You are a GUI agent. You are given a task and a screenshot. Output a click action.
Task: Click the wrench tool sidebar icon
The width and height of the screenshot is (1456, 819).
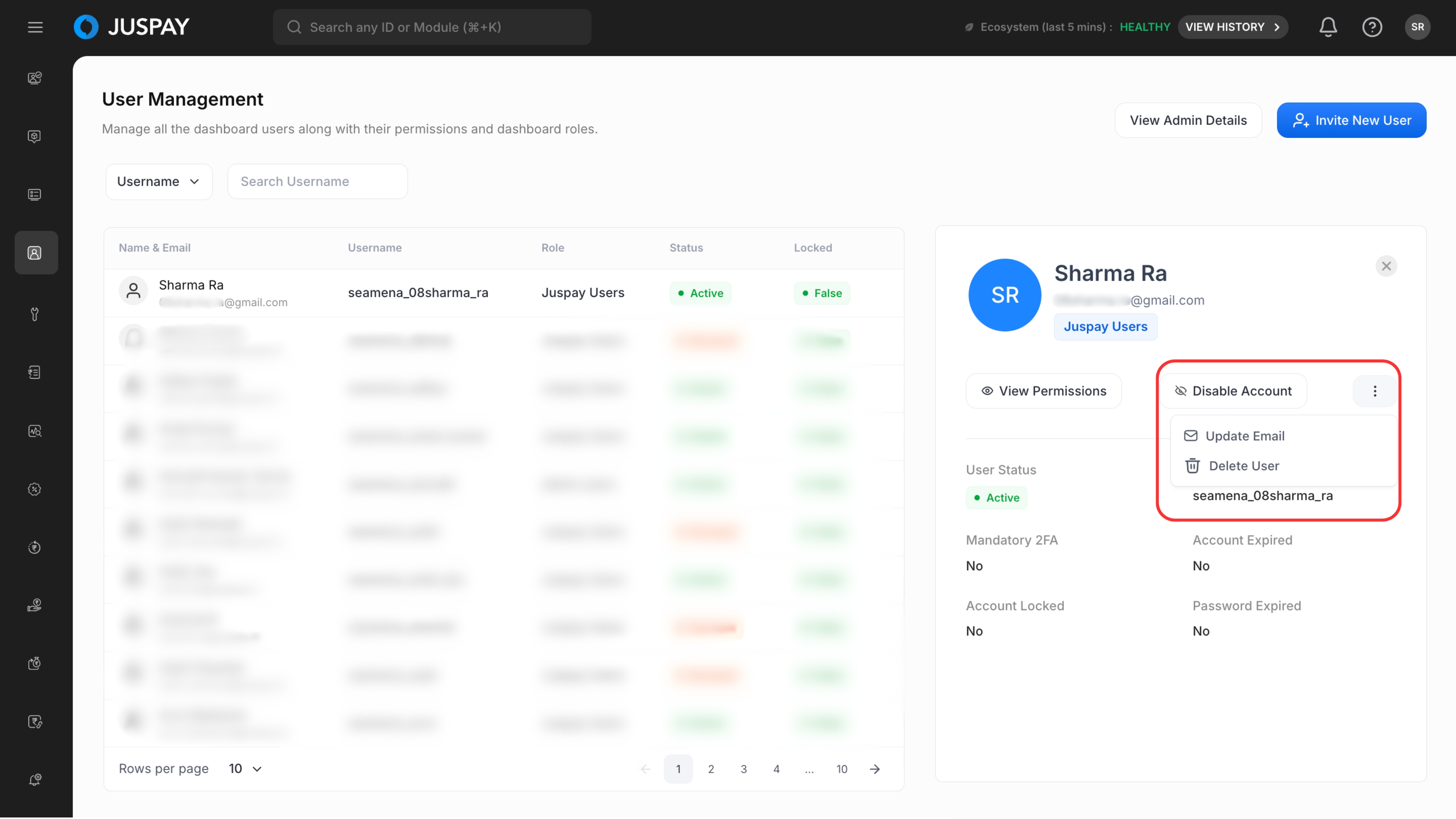click(x=35, y=314)
